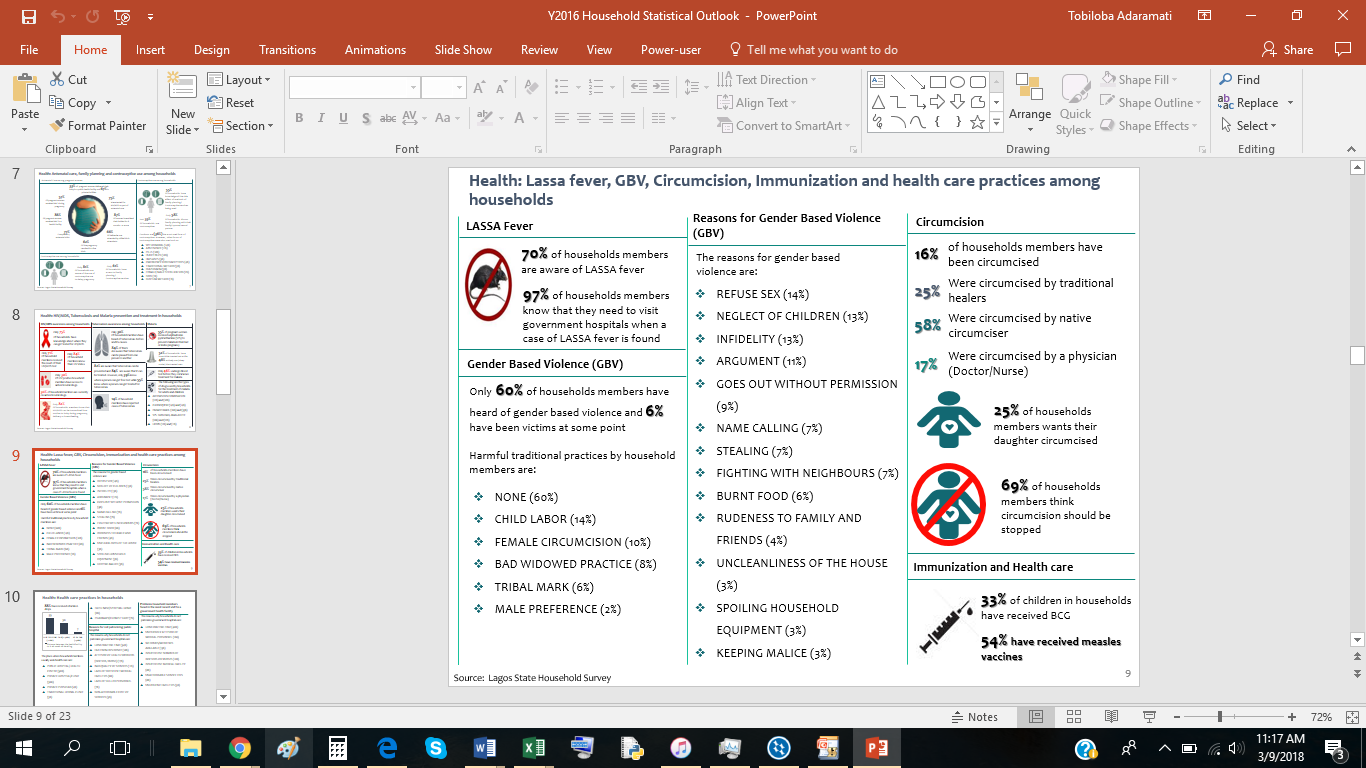This screenshot has height=768, width=1366.
Task: Click the zoom in plus button
Action: pos(1293,717)
